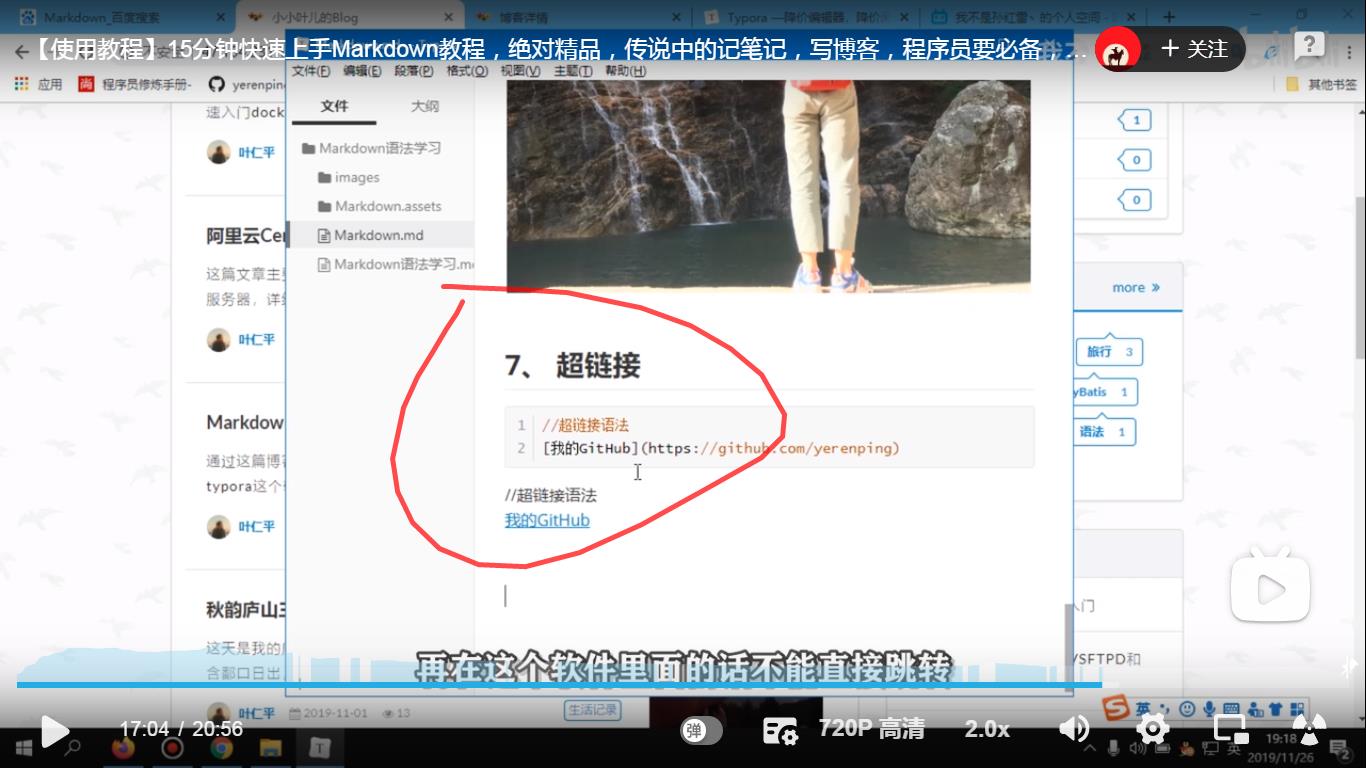This screenshot has height=768, width=1366.
Task: Click the 17:04 / 20:56 time display
Action: 181,729
